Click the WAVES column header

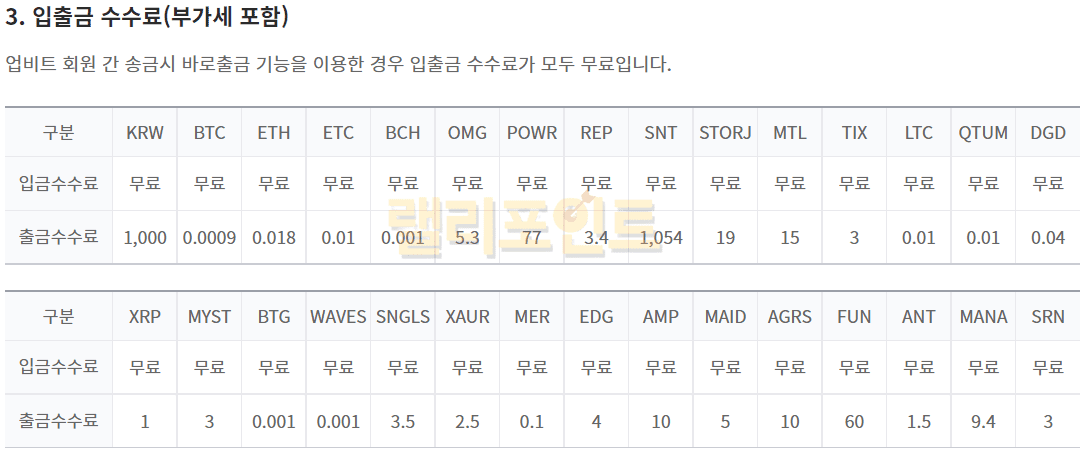[x=338, y=316]
